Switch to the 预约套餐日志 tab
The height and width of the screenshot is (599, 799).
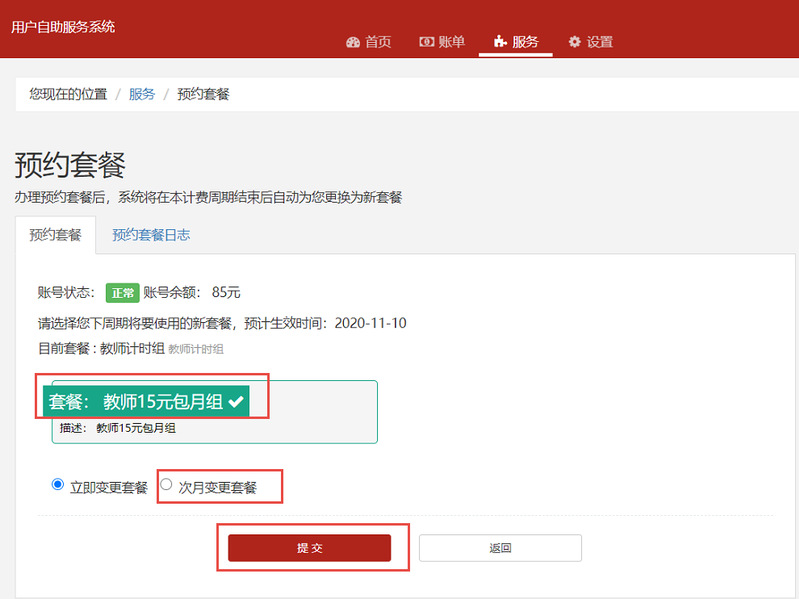[151, 235]
